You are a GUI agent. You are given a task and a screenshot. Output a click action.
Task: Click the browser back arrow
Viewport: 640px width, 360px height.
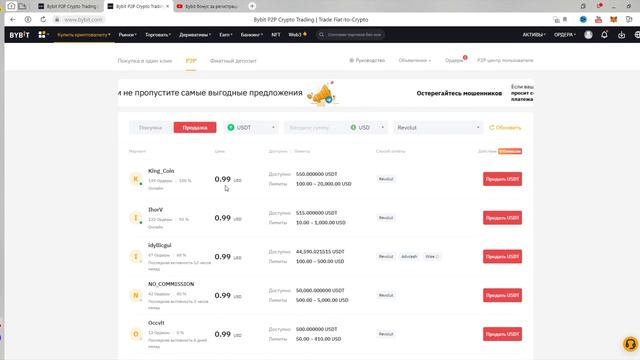(13, 19)
